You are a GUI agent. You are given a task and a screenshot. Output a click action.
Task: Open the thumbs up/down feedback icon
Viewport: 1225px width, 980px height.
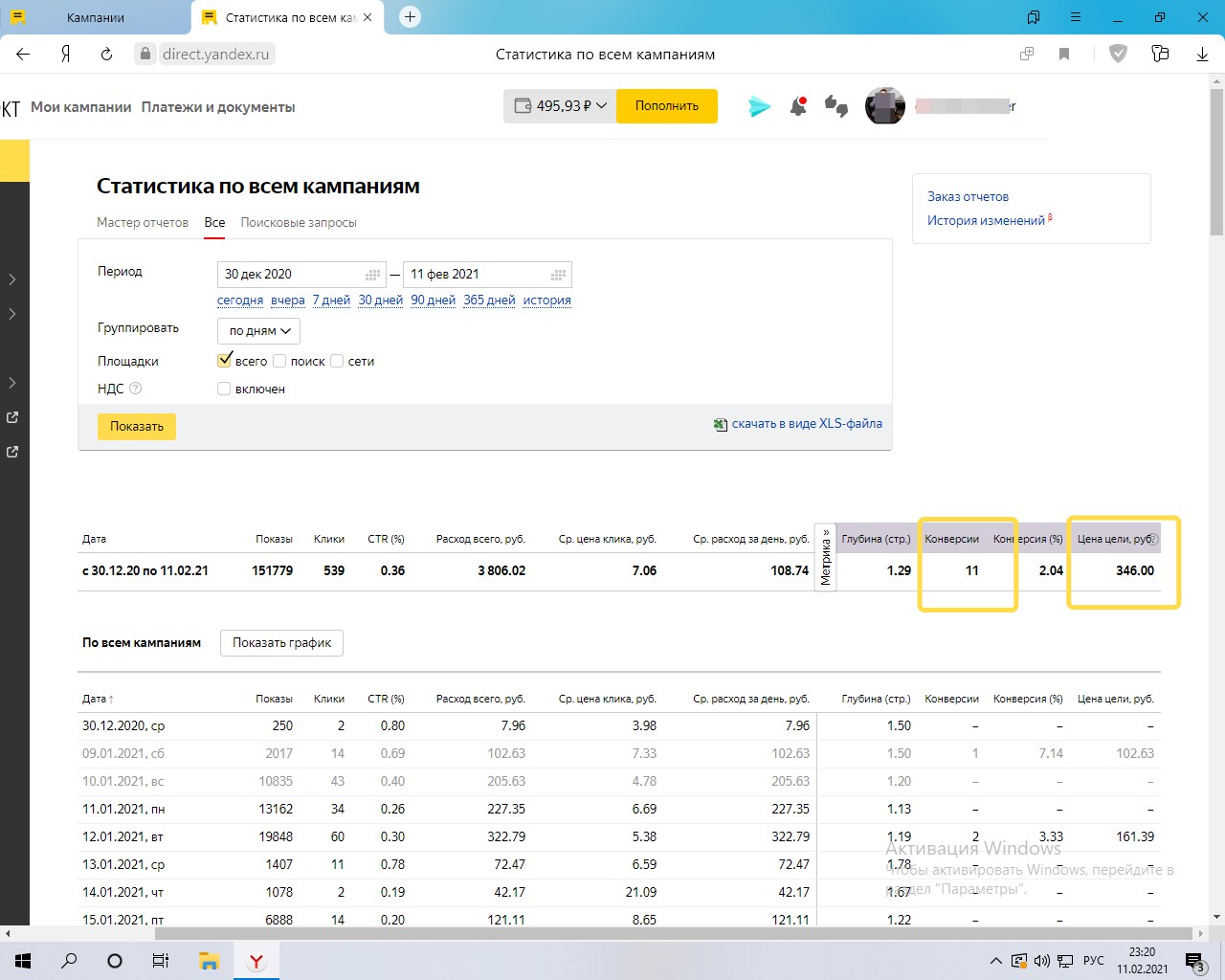[x=836, y=106]
